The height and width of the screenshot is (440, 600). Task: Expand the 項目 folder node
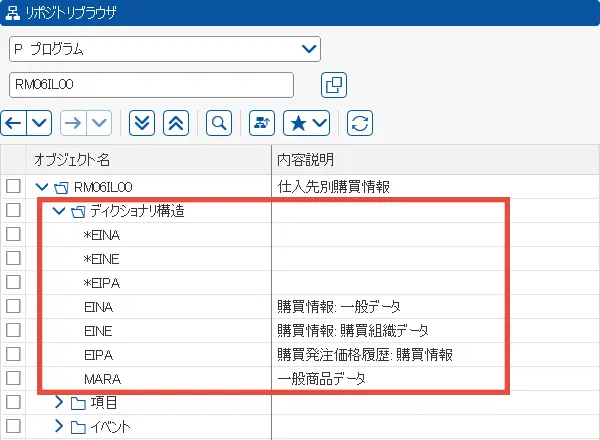point(58,402)
